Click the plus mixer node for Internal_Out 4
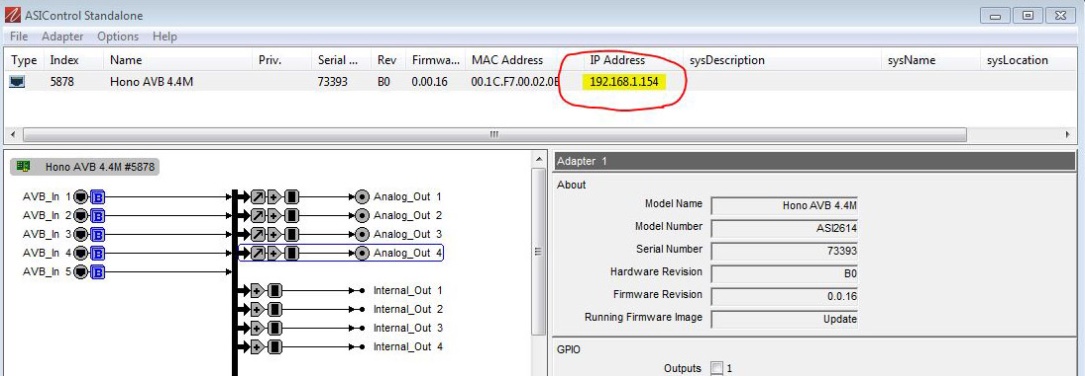 click(x=257, y=346)
